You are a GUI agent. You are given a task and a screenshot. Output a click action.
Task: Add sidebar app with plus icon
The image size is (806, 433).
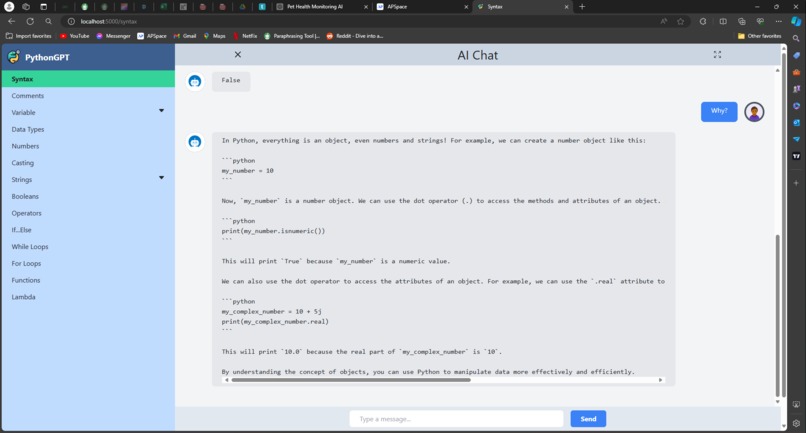(796, 183)
